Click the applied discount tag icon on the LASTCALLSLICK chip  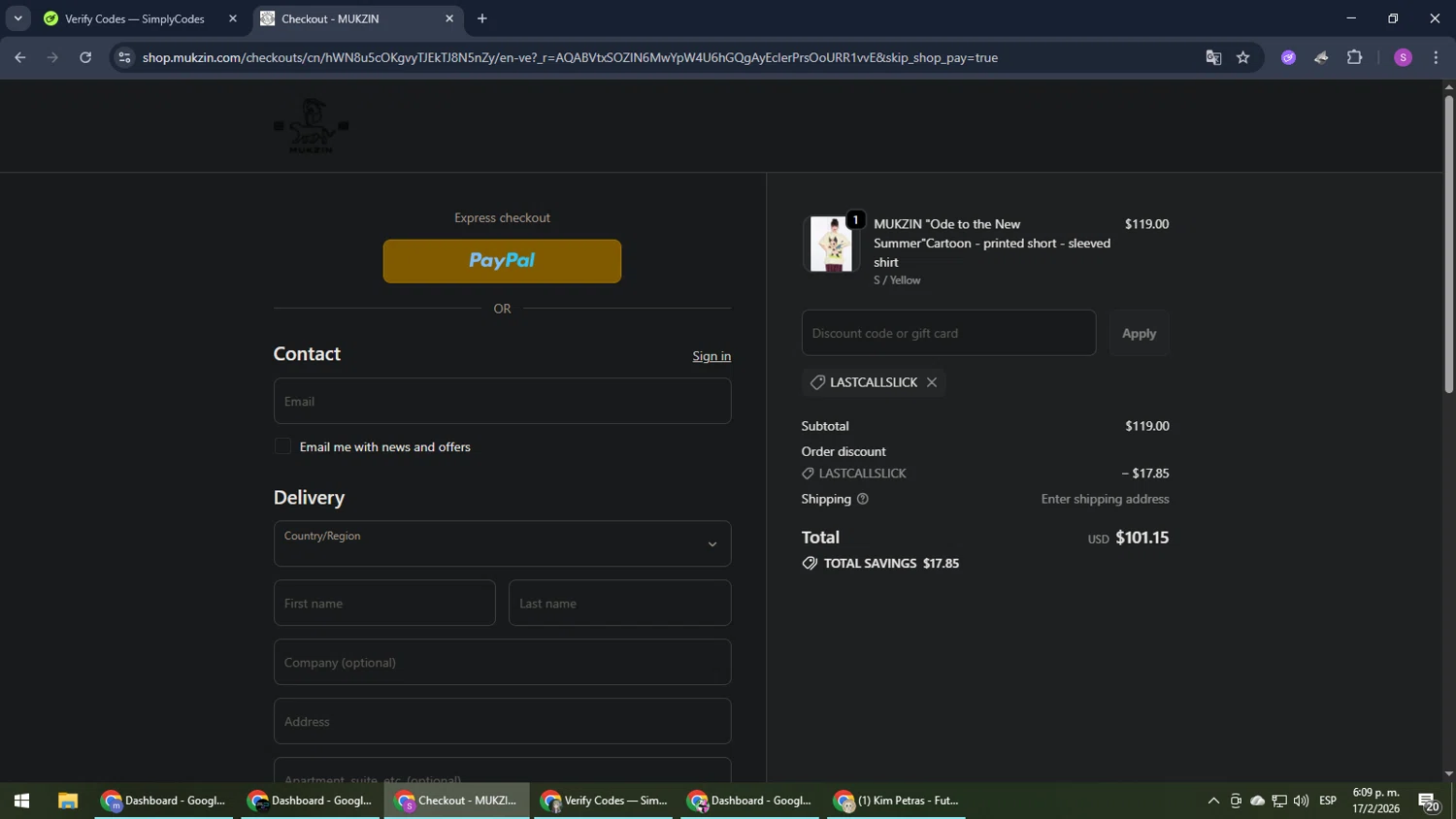pos(817,382)
